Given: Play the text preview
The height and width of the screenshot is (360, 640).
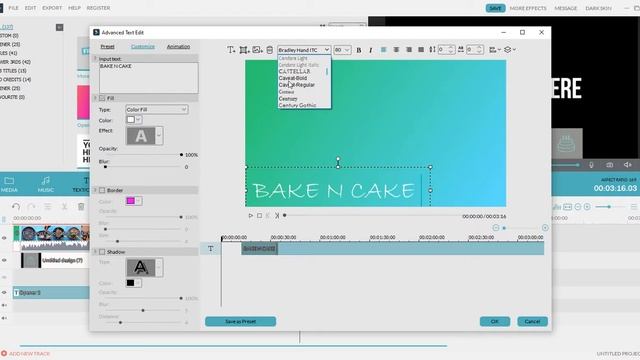Looking at the screenshot, I should (x=251, y=216).
